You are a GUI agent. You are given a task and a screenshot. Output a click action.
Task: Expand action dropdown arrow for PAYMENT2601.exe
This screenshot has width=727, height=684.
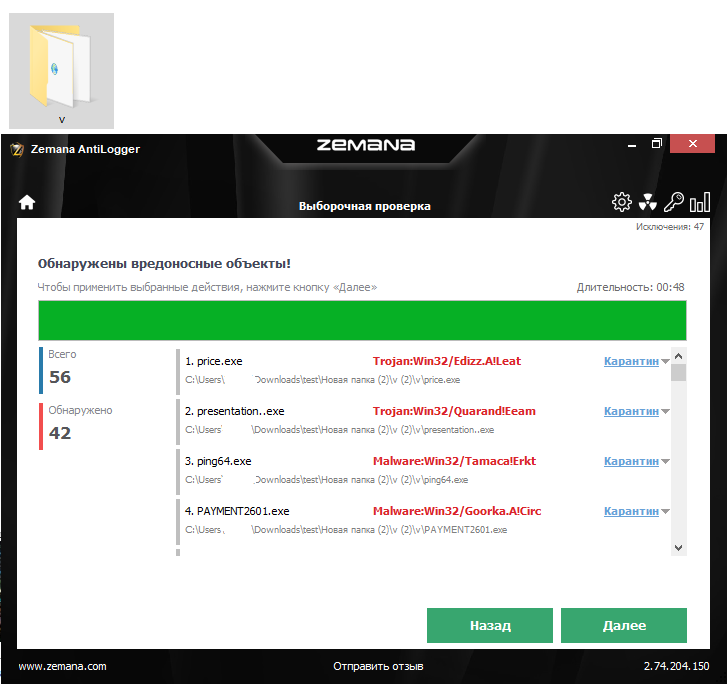coord(665,511)
